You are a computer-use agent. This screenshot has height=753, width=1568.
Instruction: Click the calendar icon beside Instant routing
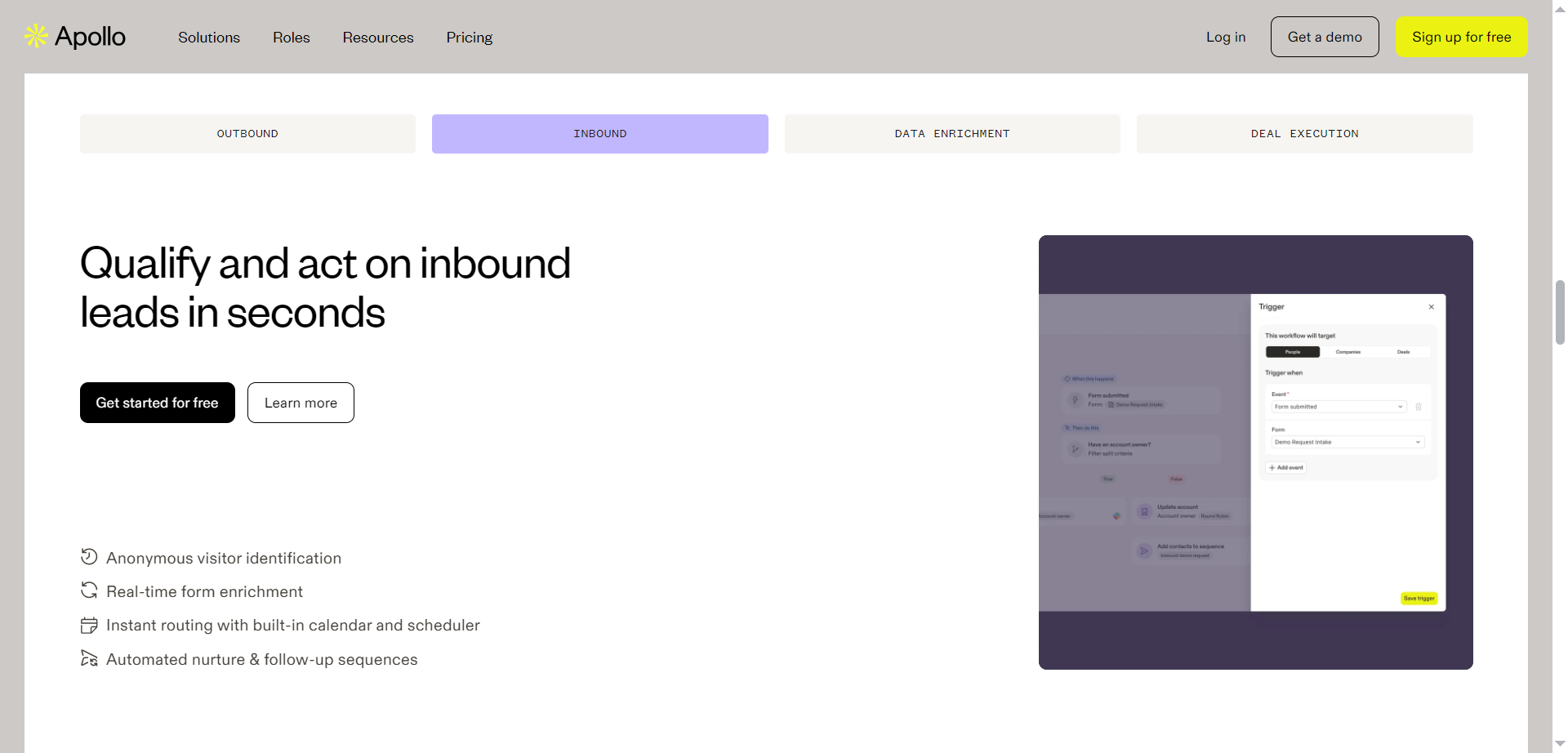tap(89, 624)
